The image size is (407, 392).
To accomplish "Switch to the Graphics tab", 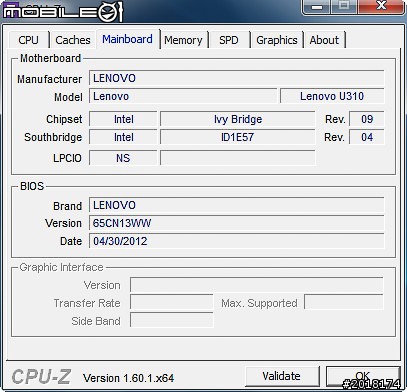I will 277,40.
